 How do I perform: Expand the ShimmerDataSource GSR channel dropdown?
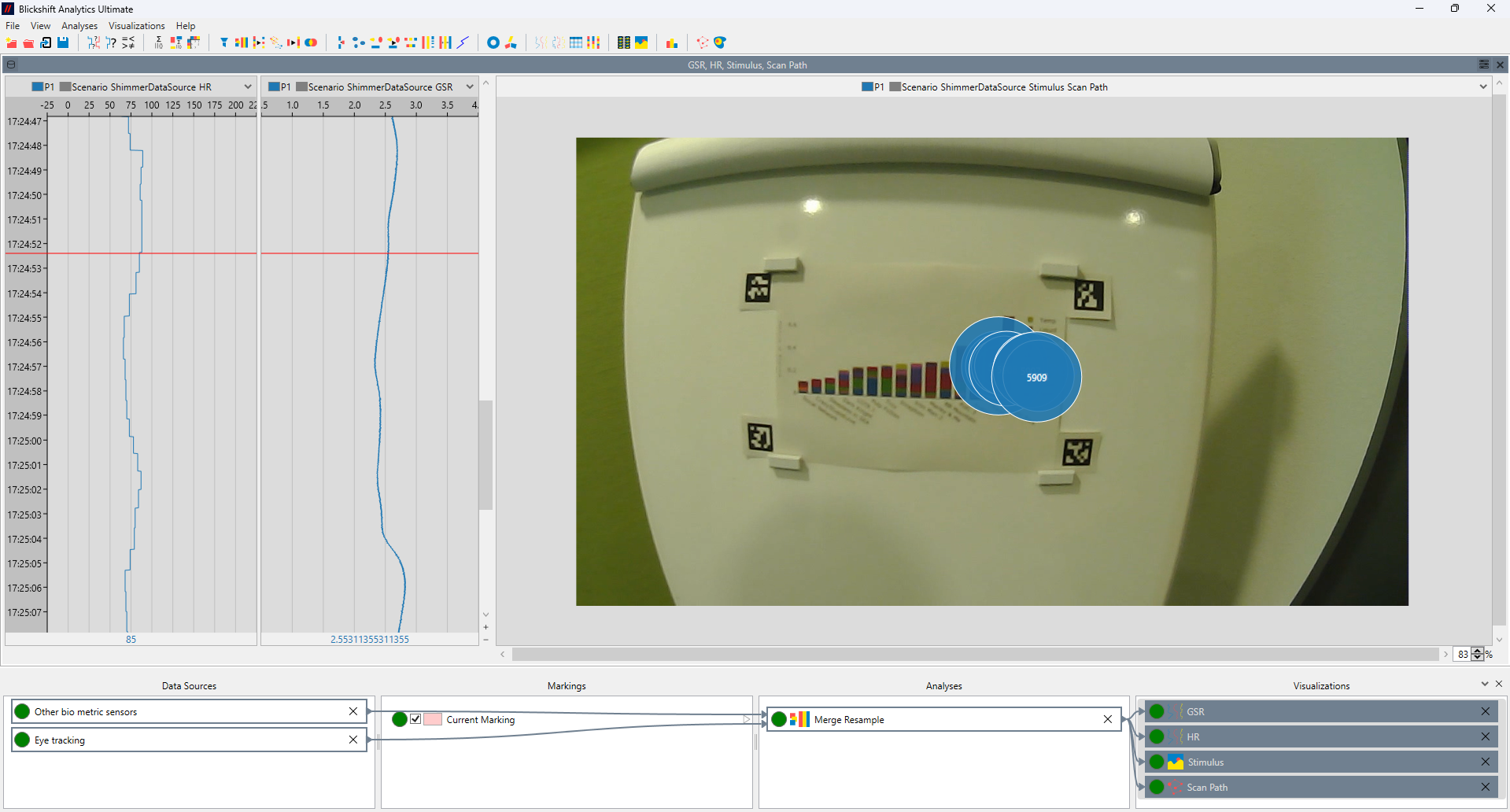pos(470,87)
